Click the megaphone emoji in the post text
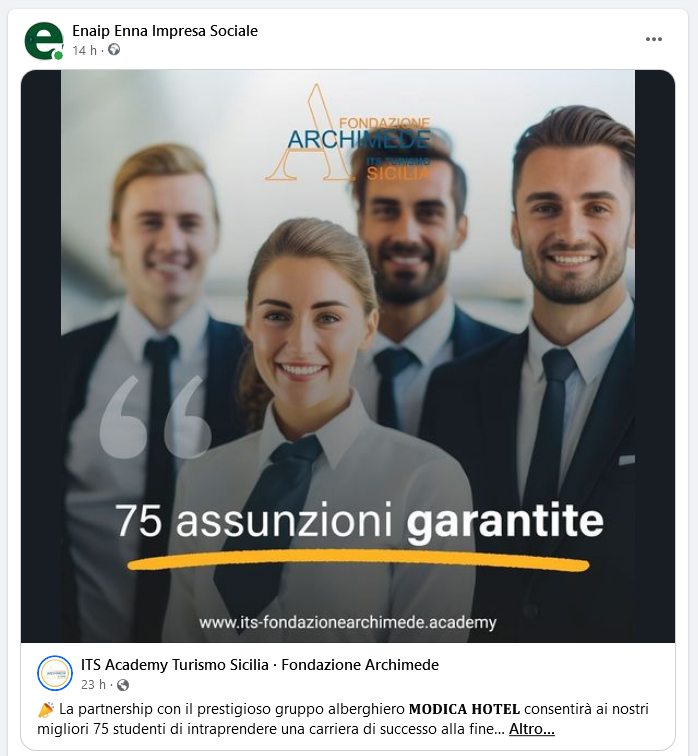Viewport: 698px width, 756px height. click(x=46, y=710)
